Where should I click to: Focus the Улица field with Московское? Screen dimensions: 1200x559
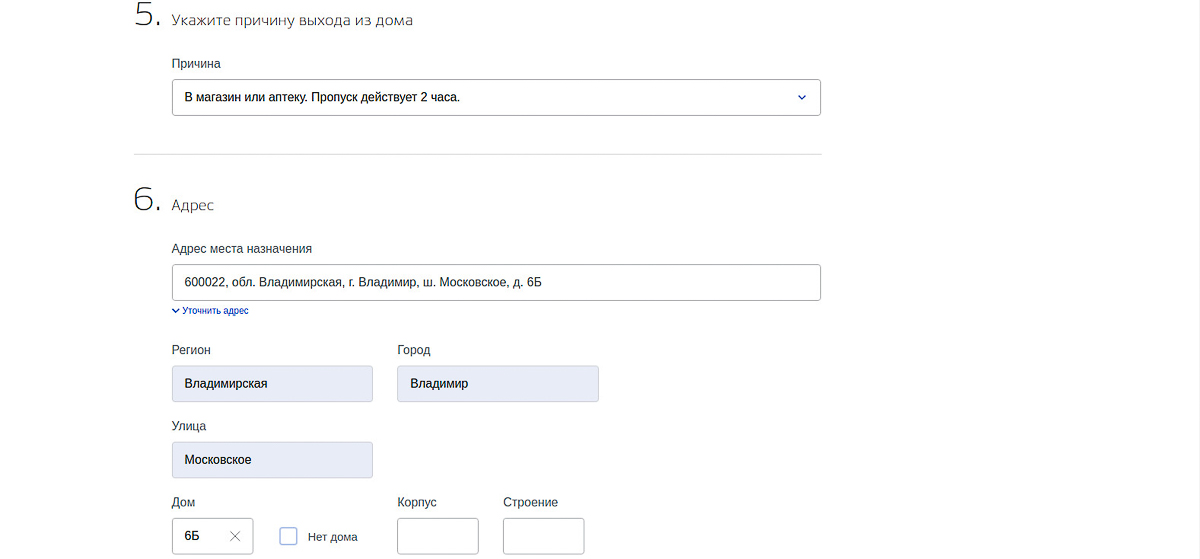click(272, 460)
